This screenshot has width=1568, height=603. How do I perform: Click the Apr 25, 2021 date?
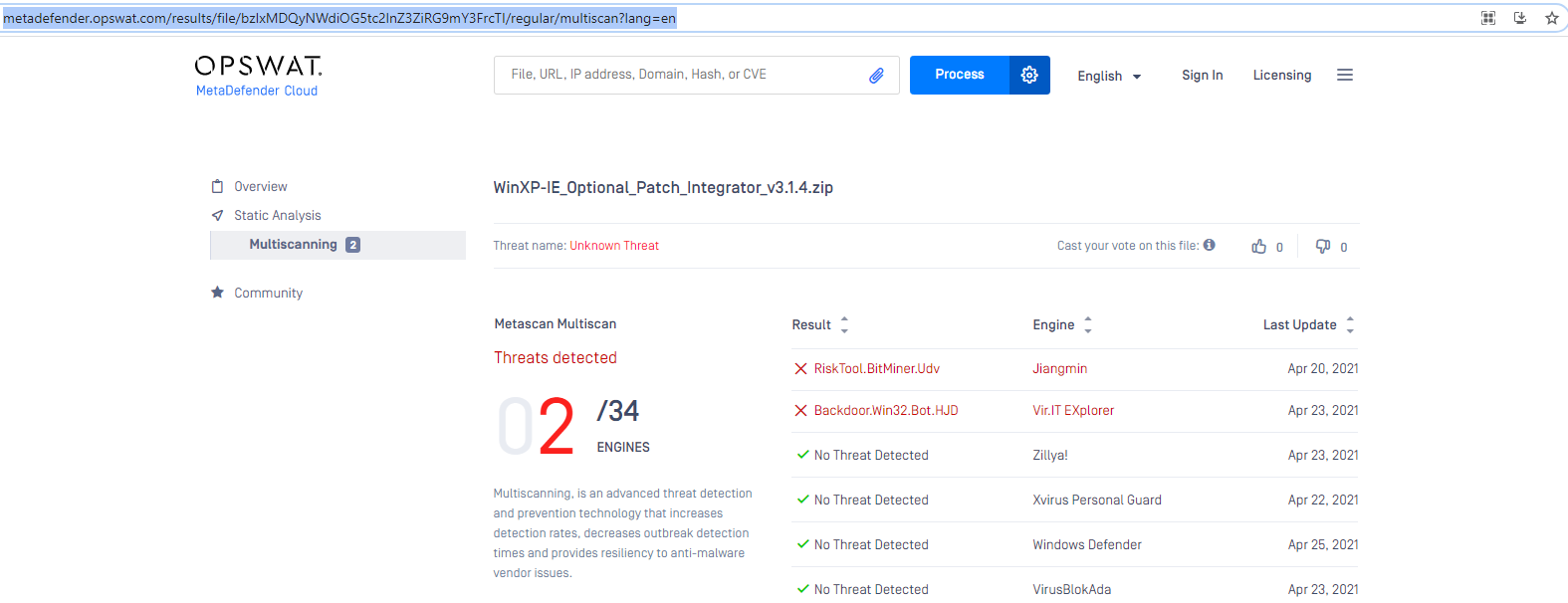click(1322, 544)
